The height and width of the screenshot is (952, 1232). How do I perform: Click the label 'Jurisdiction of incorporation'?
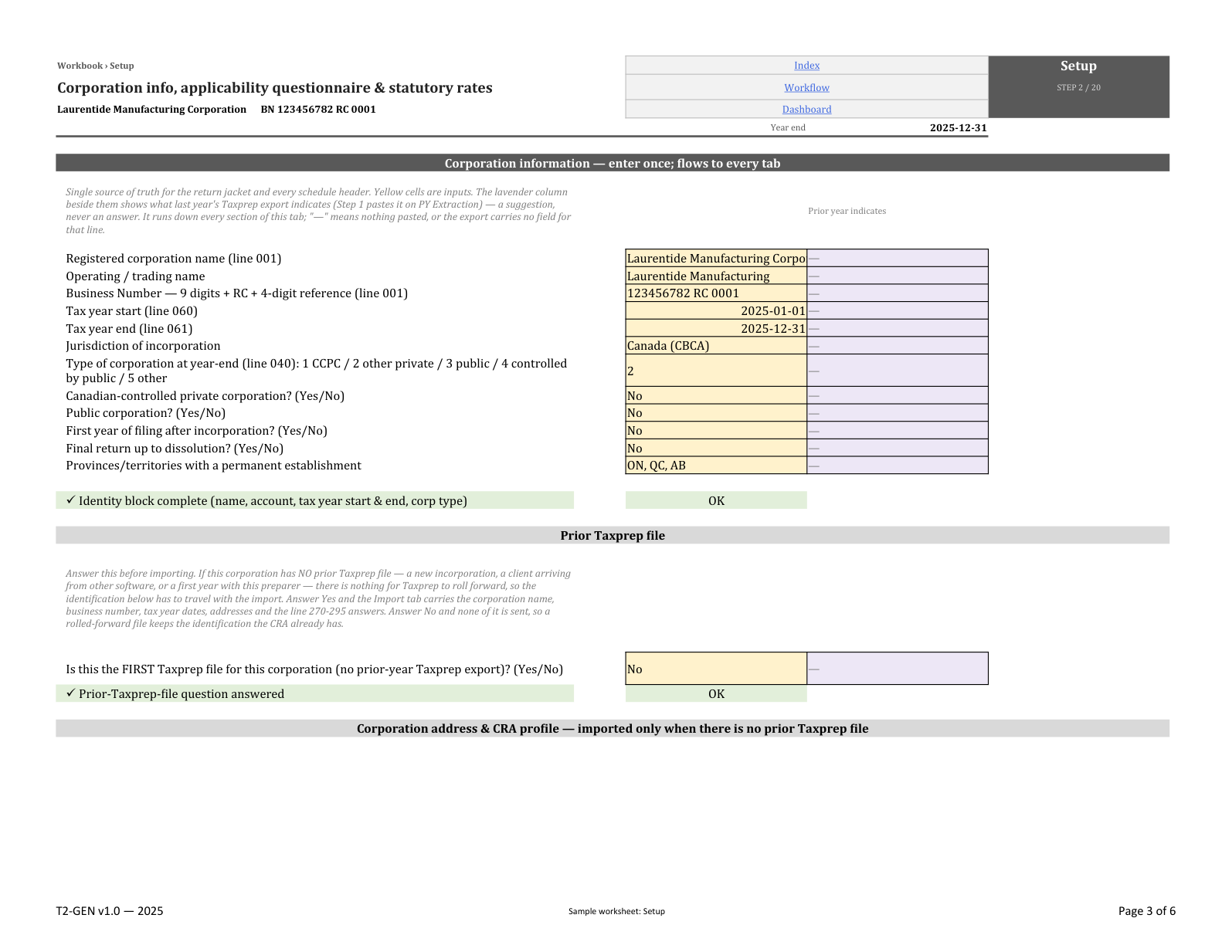(143, 346)
